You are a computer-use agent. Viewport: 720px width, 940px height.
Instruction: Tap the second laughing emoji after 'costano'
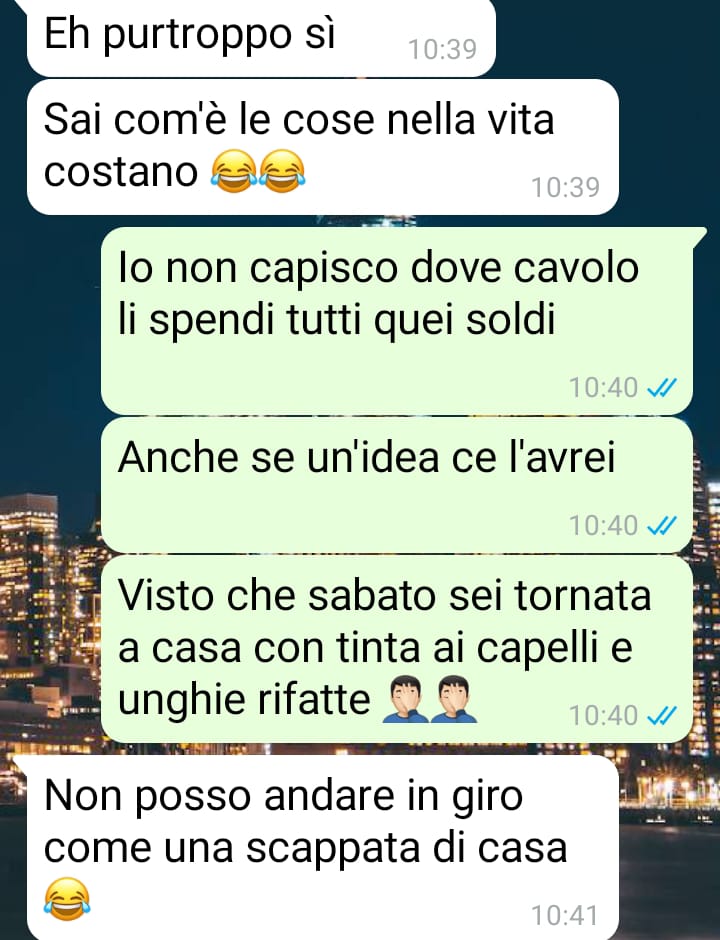(282, 171)
